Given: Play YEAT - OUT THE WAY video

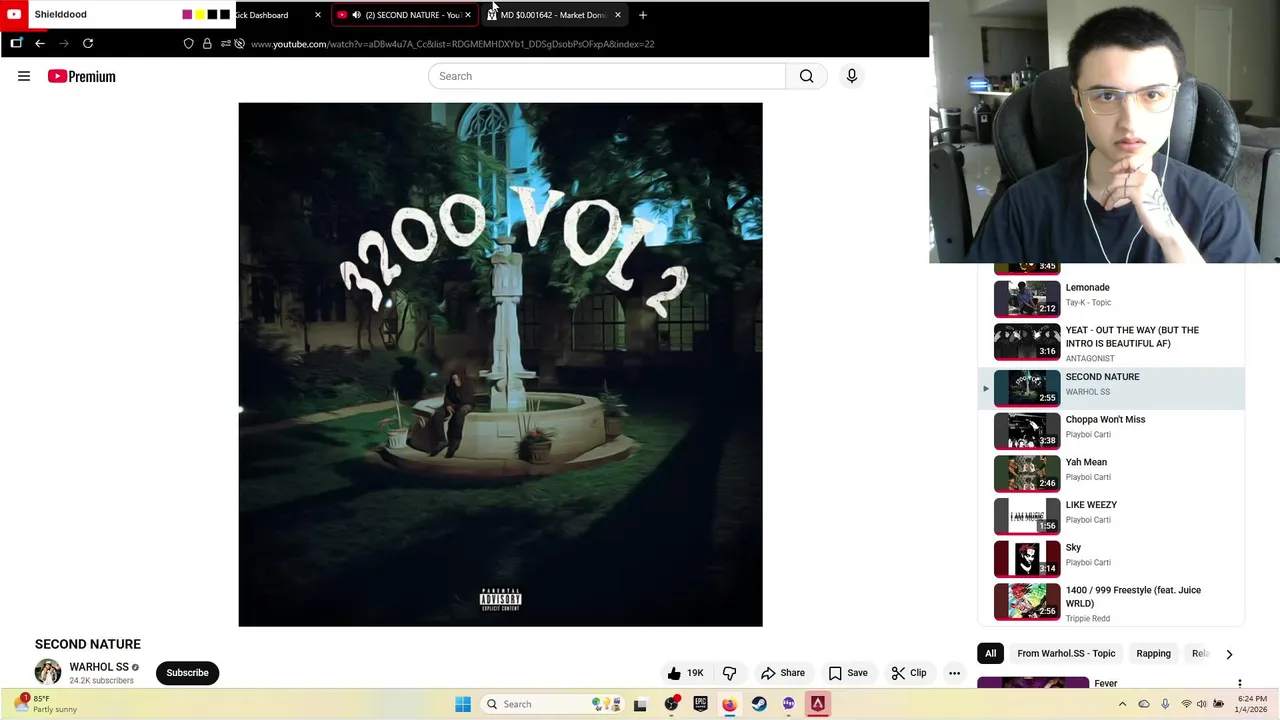Looking at the screenshot, I should click(1112, 342).
